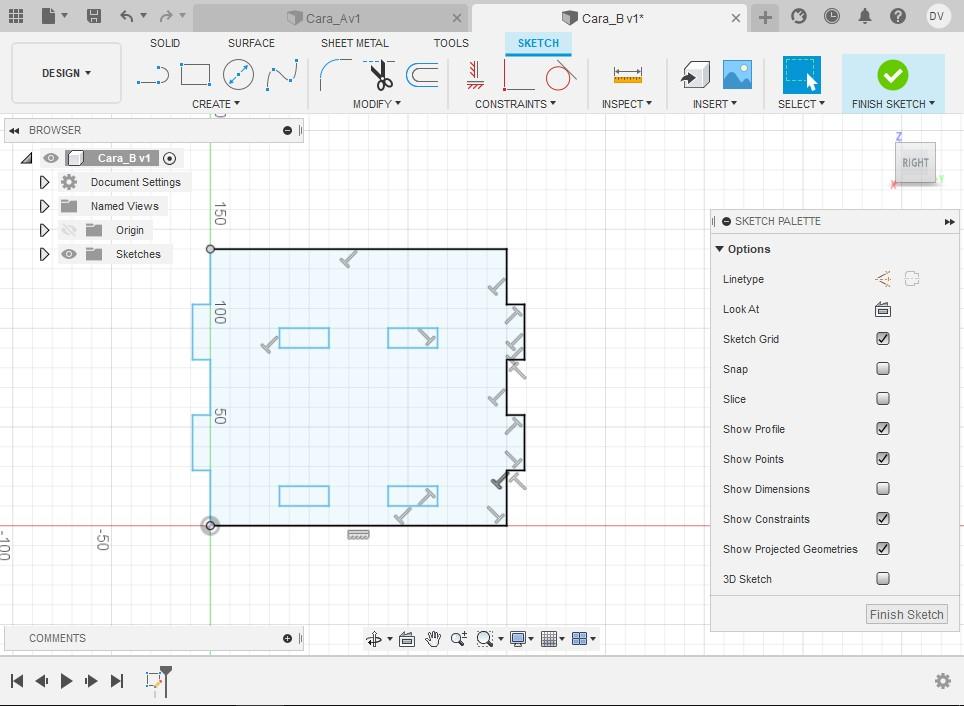Toggle the Show Profile checkbox

point(883,429)
